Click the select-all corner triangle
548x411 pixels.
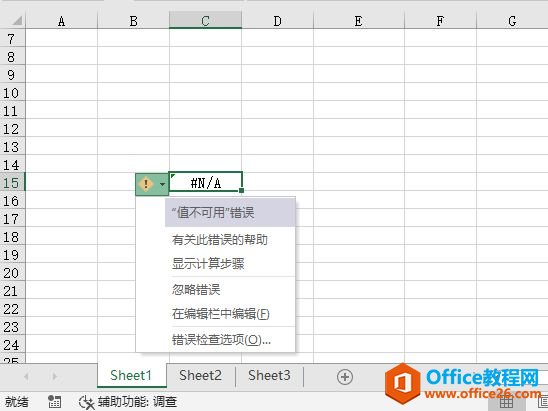tap(17, 21)
